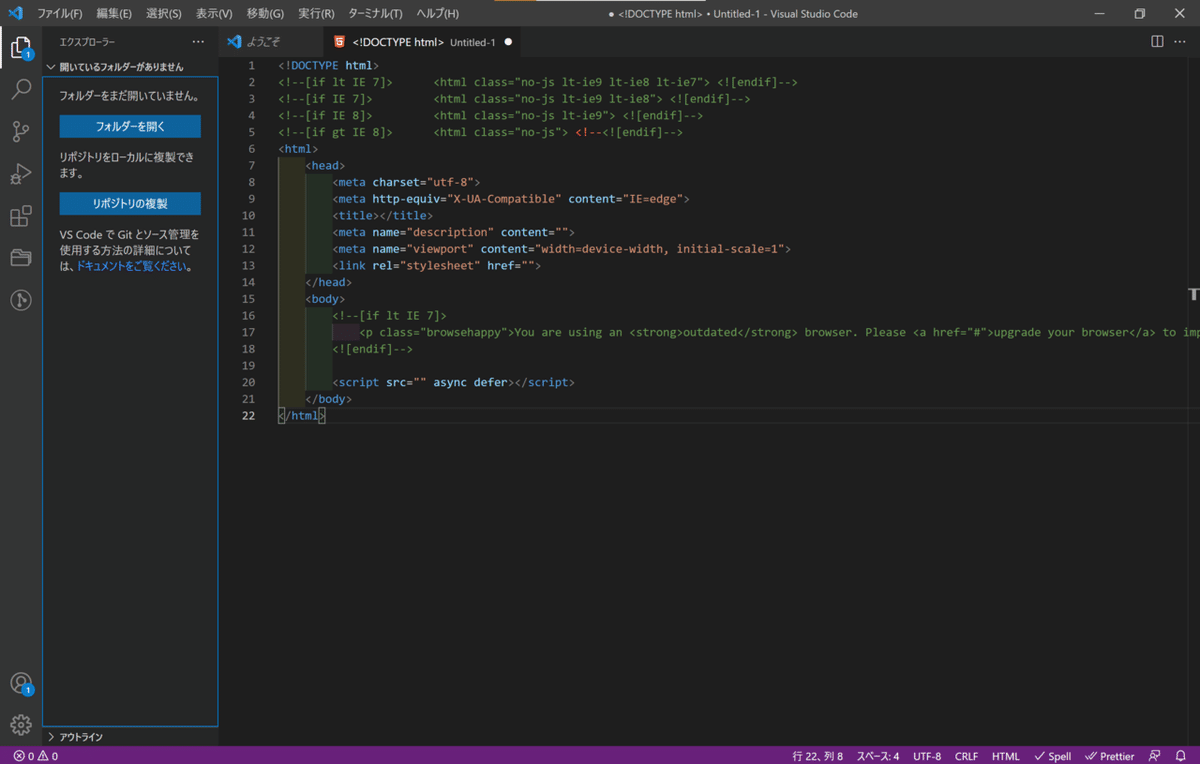Click the meta viewport line
This screenshot has height=764, width=1200.
(x=562, y=249)
